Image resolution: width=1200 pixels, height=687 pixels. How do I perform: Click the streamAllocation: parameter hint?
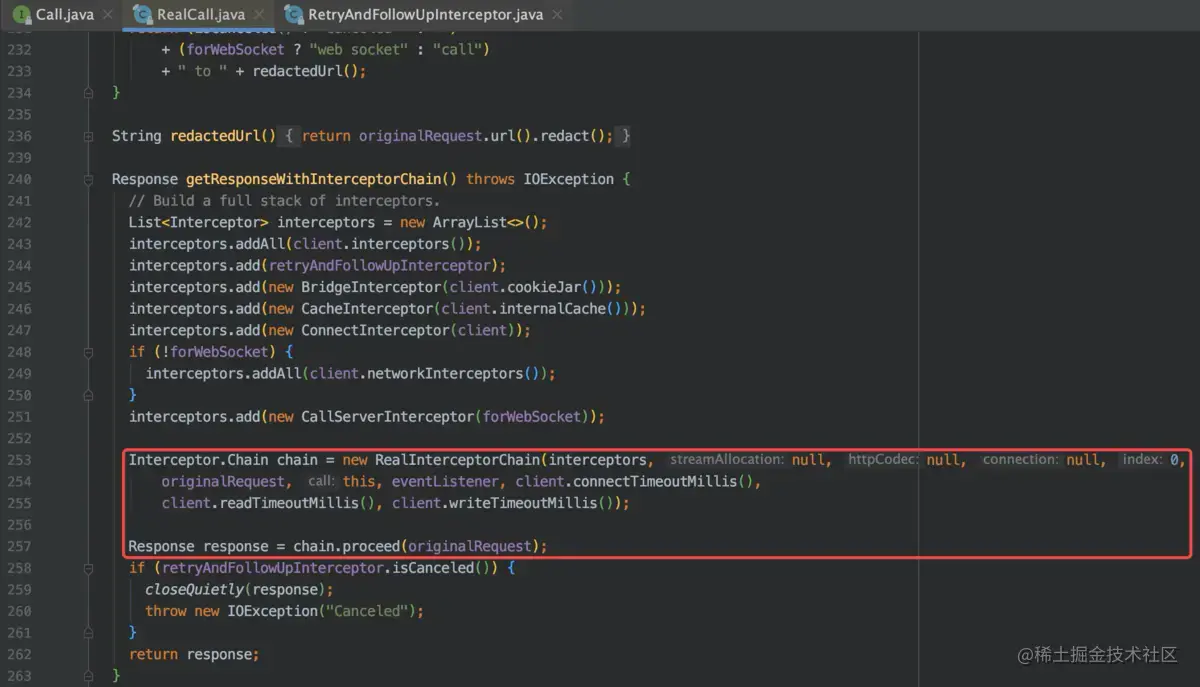727,460
